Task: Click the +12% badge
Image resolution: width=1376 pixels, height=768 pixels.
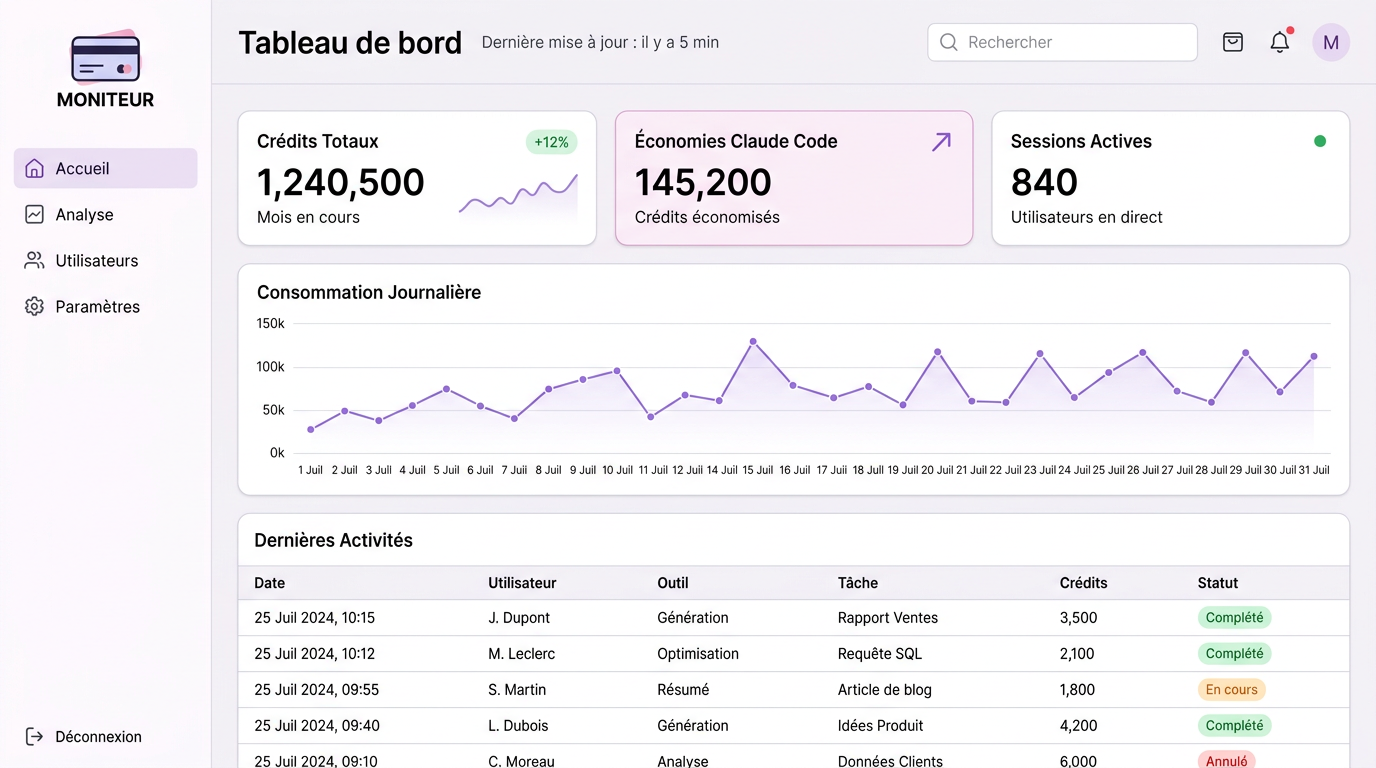Action: coord(551,142)
